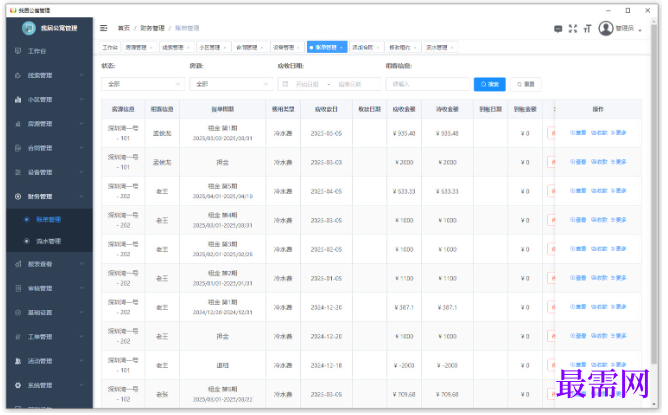Open 工作台 icon in the sidebar
Viewport: 668px width, 415px height.
[18, 51]
